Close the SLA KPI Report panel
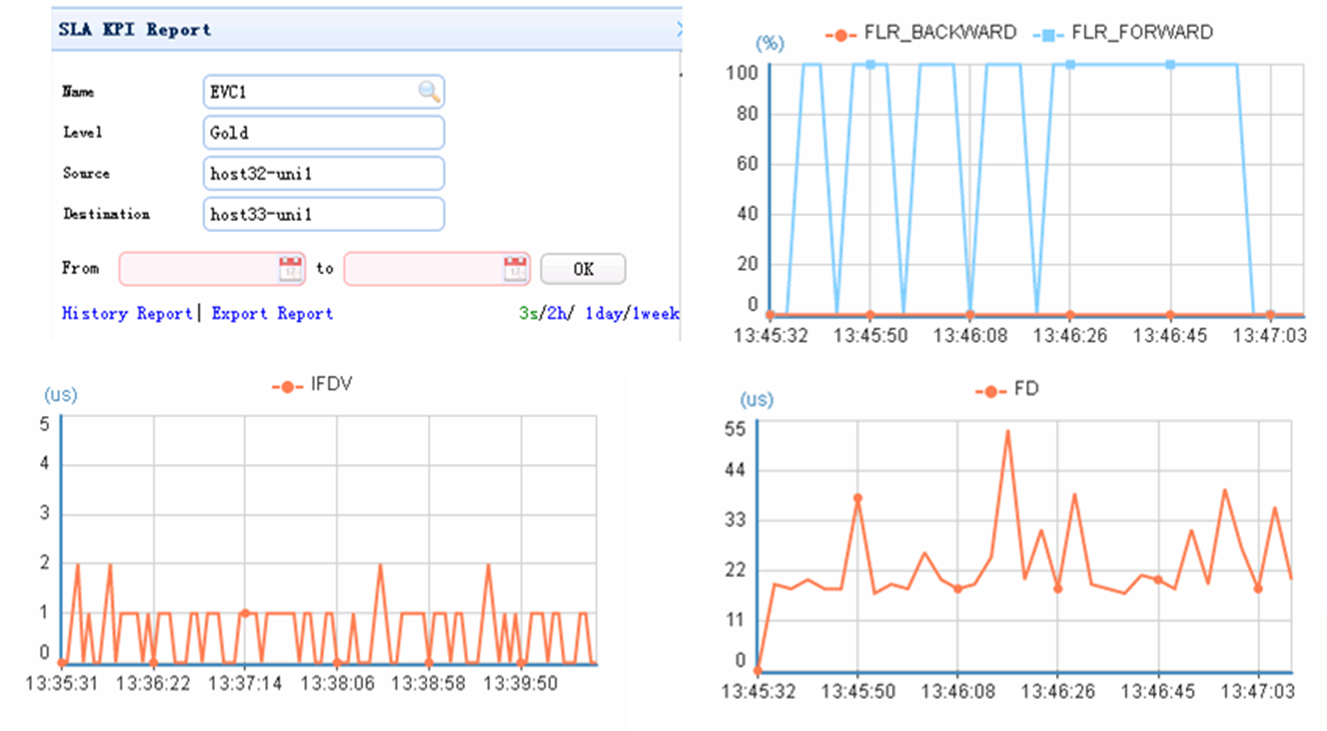The height and width of the screenshot is (731, 1327). [x=679, y=29]
